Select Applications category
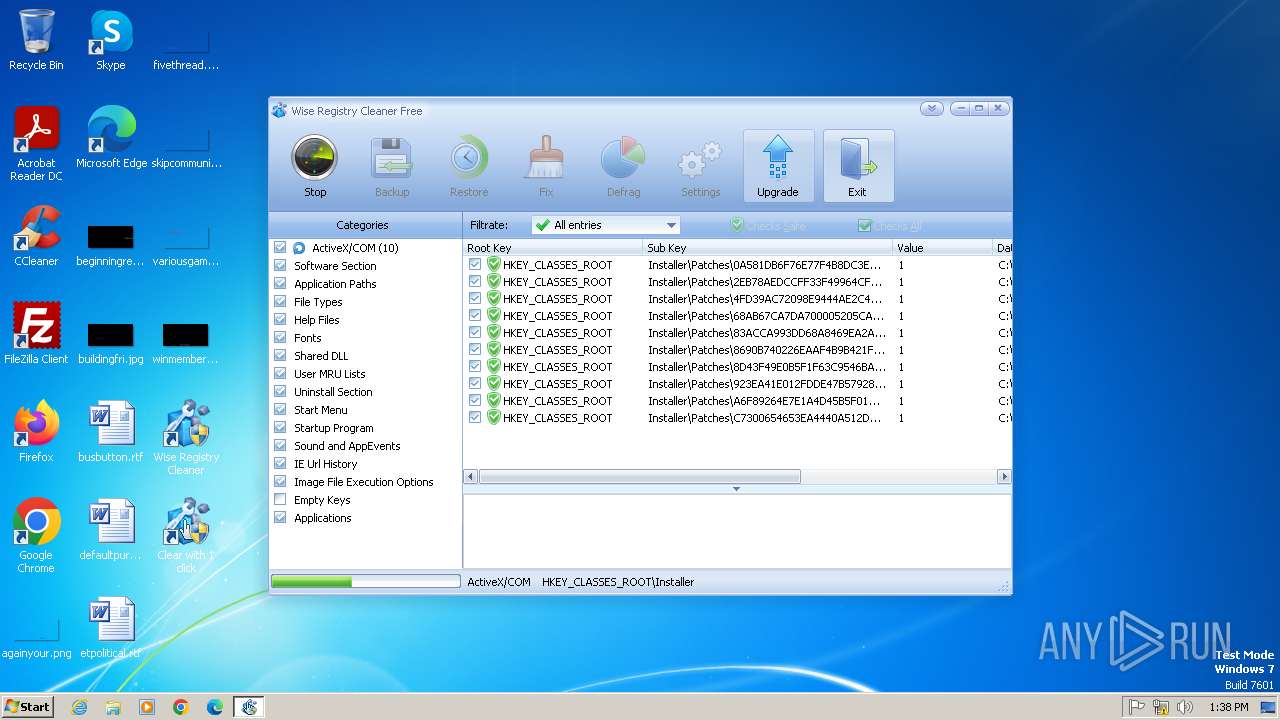 pyautogui.click(x=323, y=518)
